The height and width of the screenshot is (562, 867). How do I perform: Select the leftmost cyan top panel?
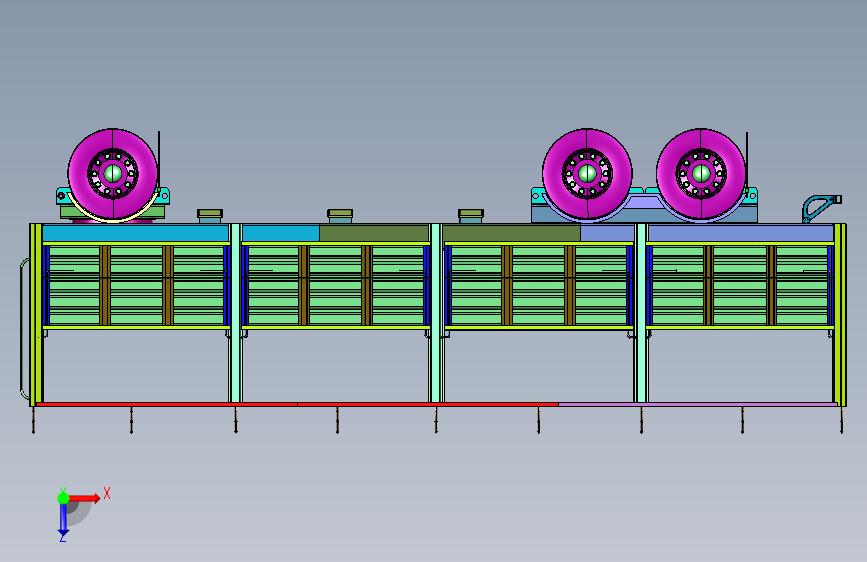(x=135, y=233)
